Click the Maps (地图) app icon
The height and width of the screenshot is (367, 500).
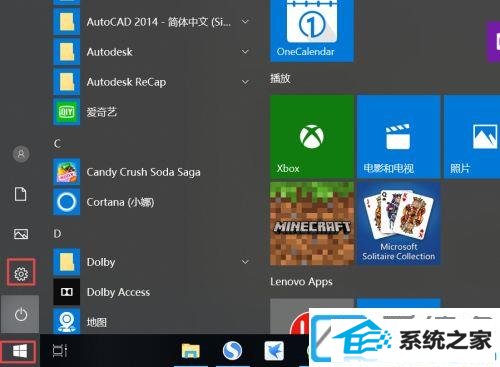[67, 321]
